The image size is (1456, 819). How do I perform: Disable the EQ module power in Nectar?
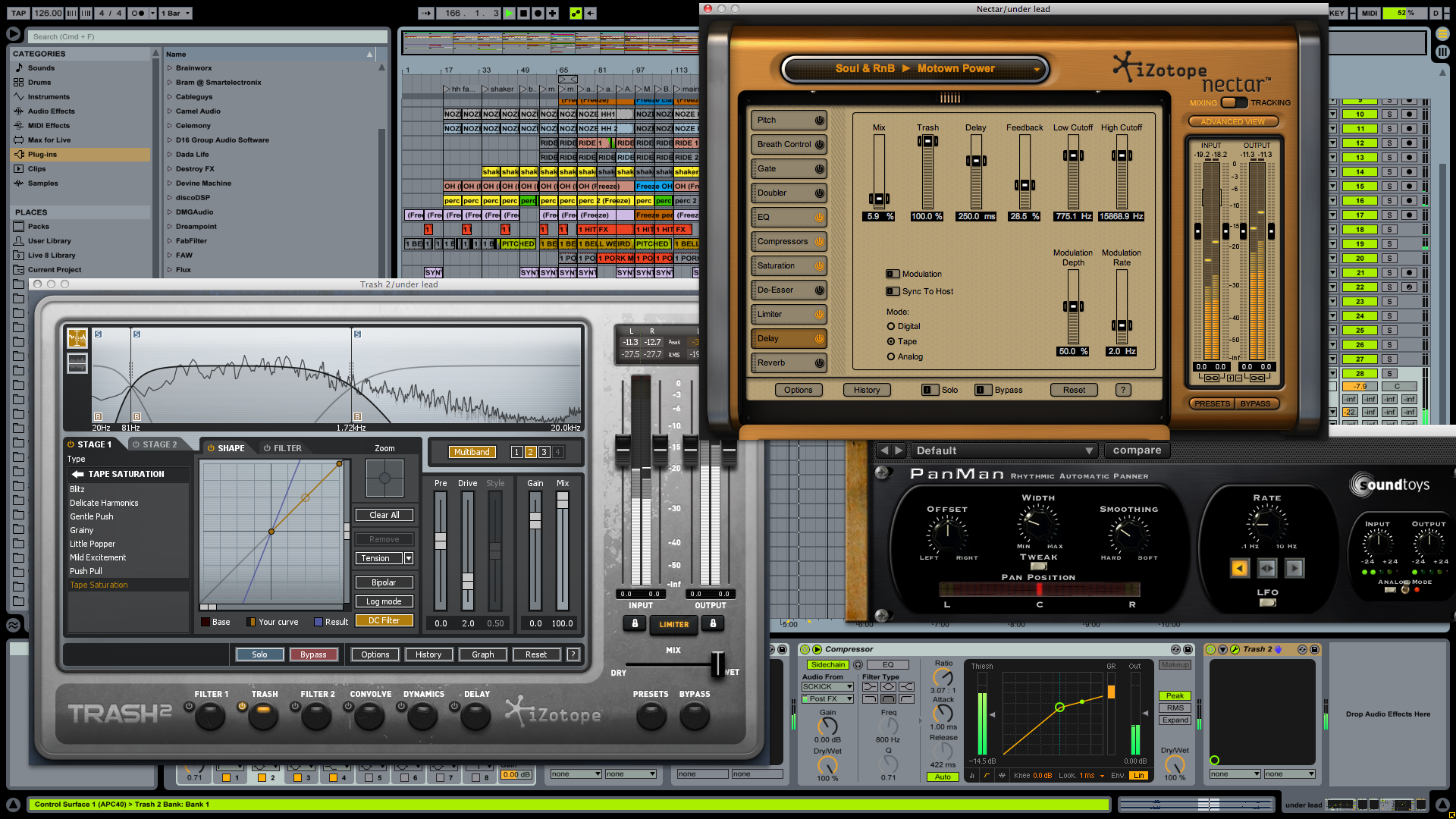(820, 218)
